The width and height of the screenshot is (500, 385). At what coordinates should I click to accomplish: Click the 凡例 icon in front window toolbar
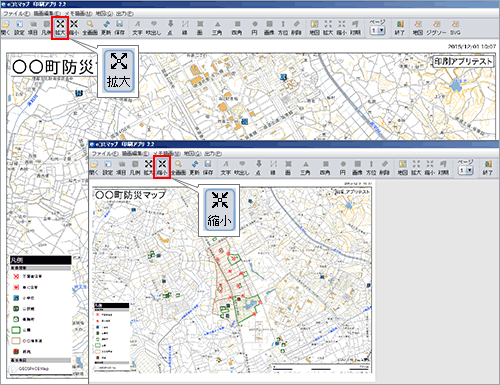pyautogui.click(x=135, y=168)
